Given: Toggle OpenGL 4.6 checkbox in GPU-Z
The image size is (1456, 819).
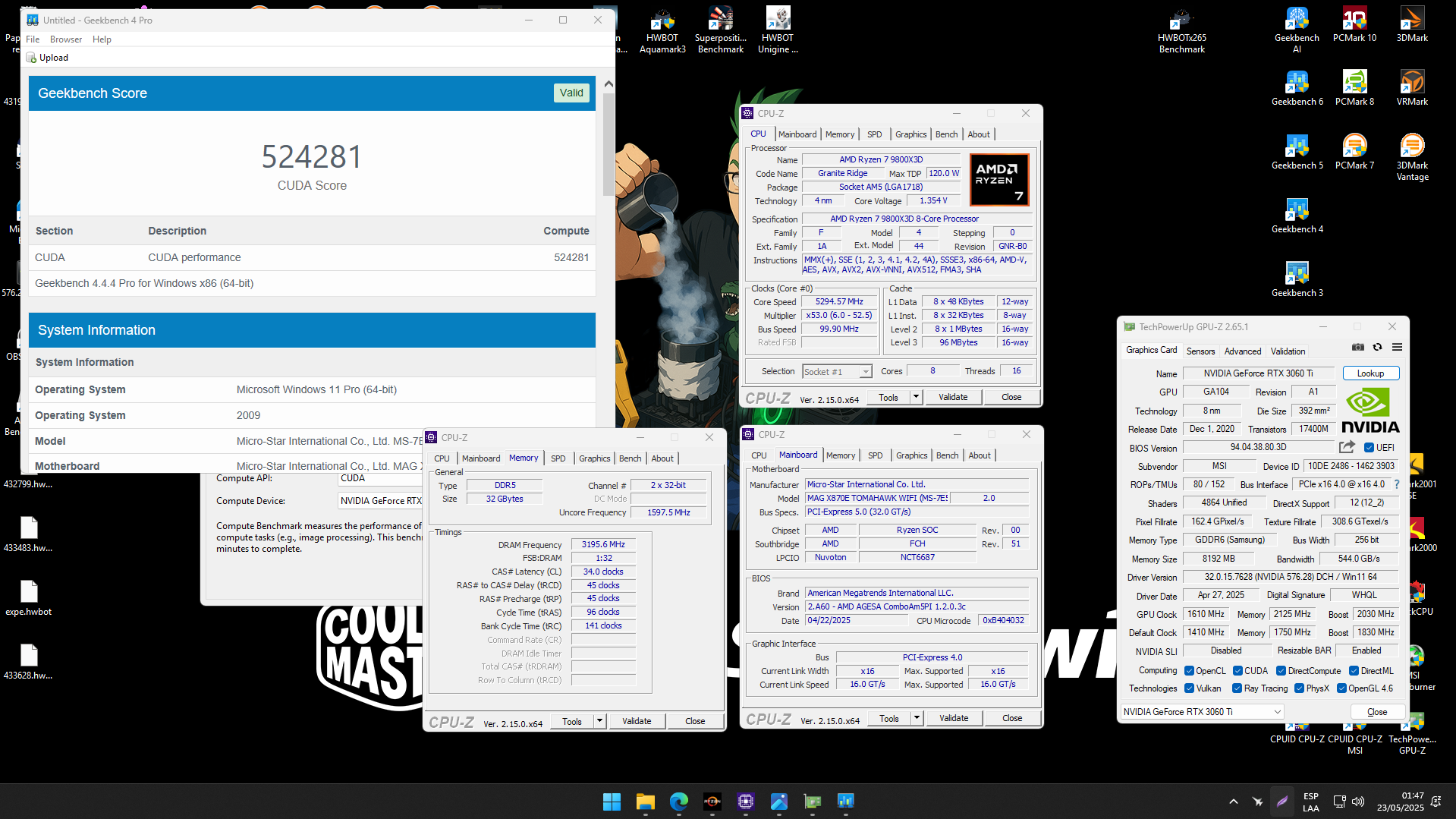Looking at the screenshot, I should pyautogui.click(x=1341, y=688).
